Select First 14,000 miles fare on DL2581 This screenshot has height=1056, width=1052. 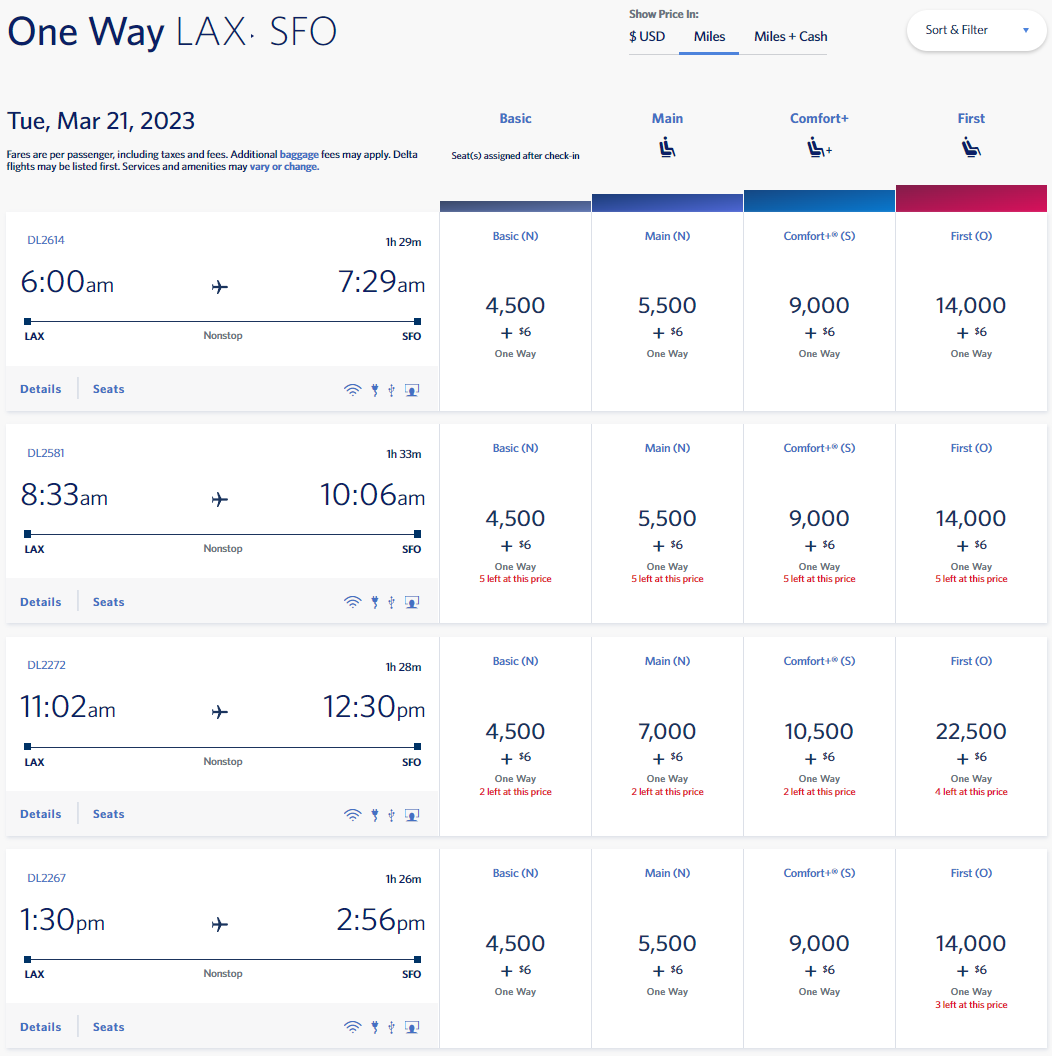coord(971,524)
